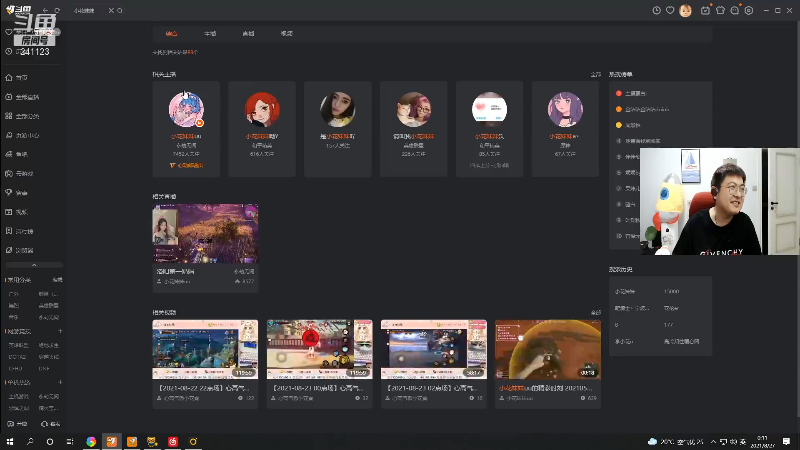Click 全部 link beside related videos section
800x450 pixels.
coord(595,312)
